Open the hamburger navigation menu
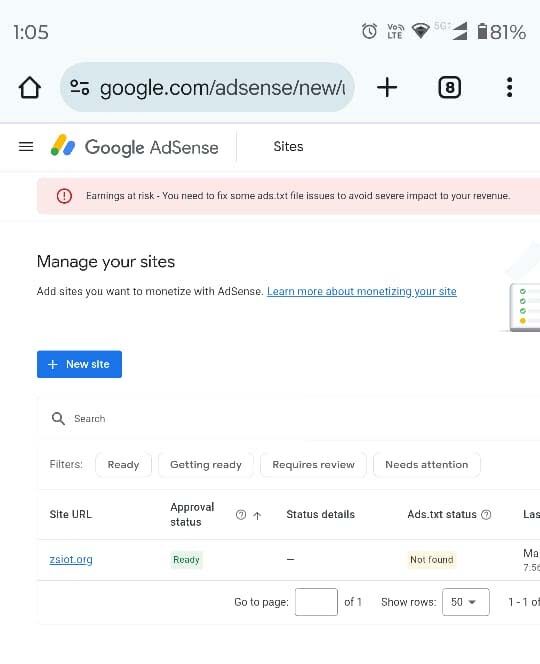Image resolution: width=540 pixels, height=664 pixels. click(x=26, y=147)
